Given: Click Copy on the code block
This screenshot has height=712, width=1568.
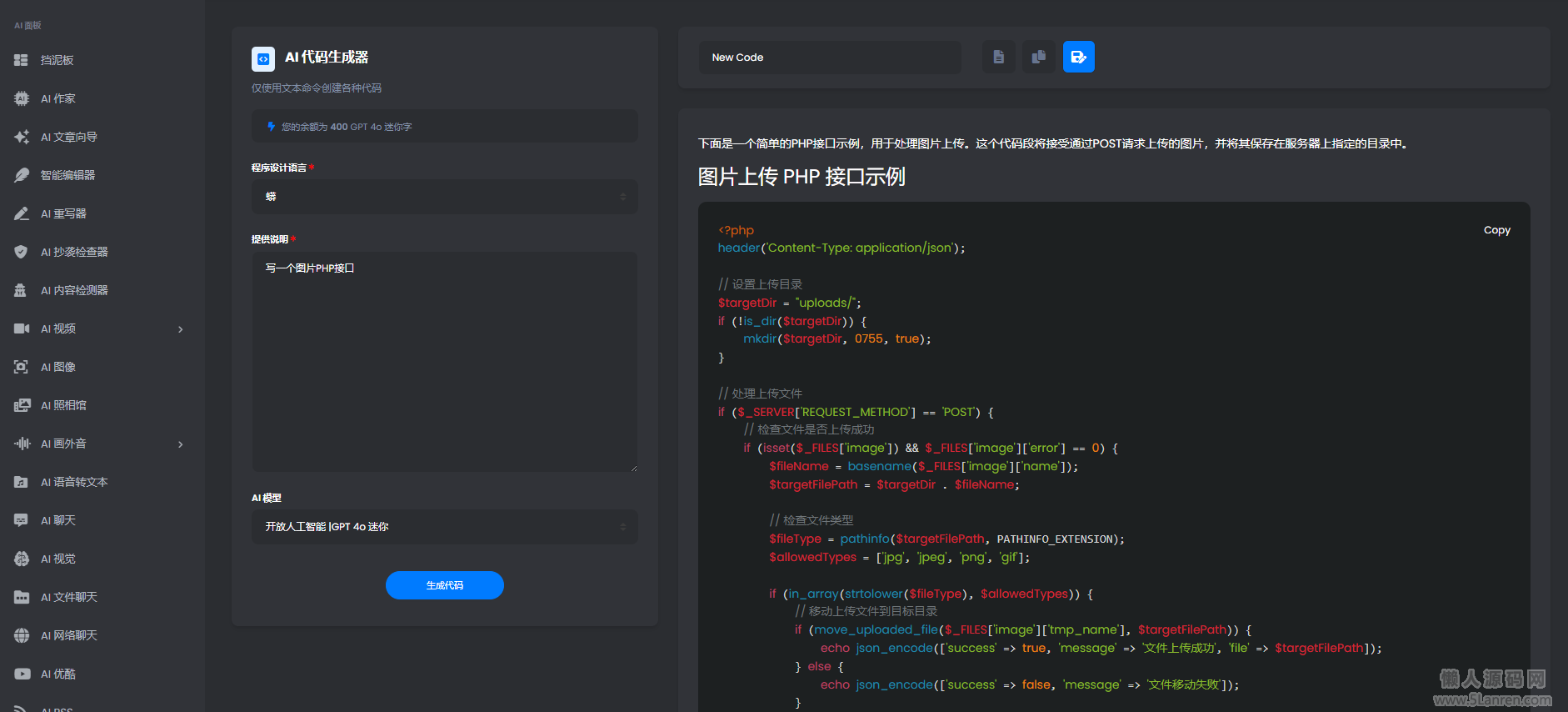Looking at the screenshot, I should pos(1496,230).
